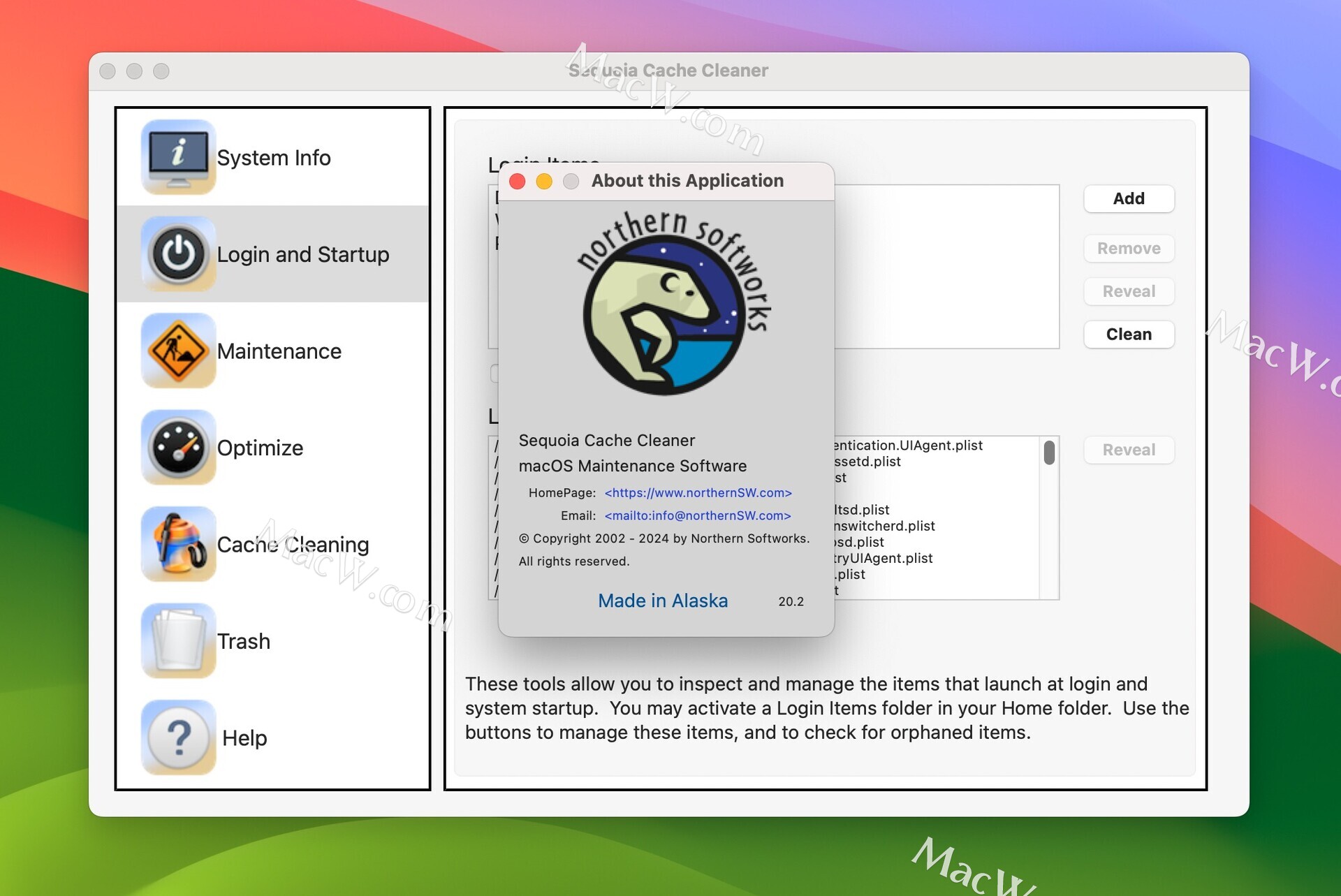
Task: Open the Maintenance road-sign icon
Action: (x=178, y=351)
